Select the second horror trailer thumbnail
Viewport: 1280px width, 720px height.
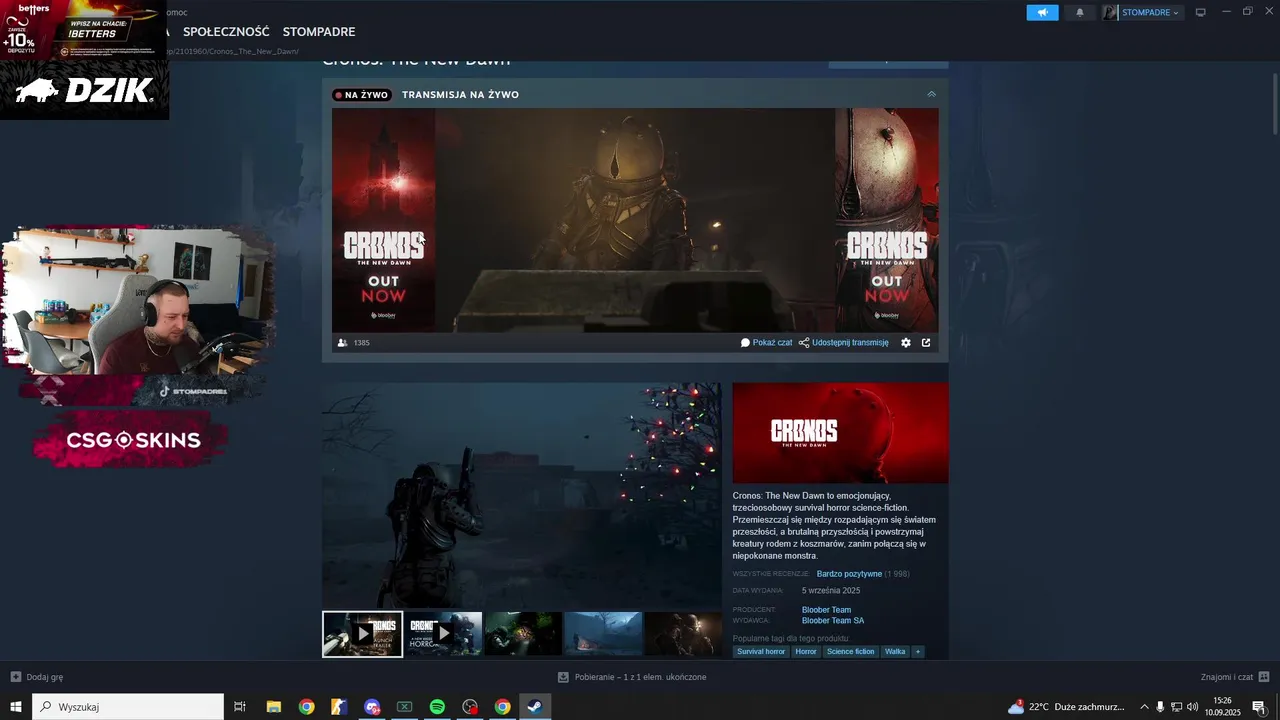click(443, 634)
